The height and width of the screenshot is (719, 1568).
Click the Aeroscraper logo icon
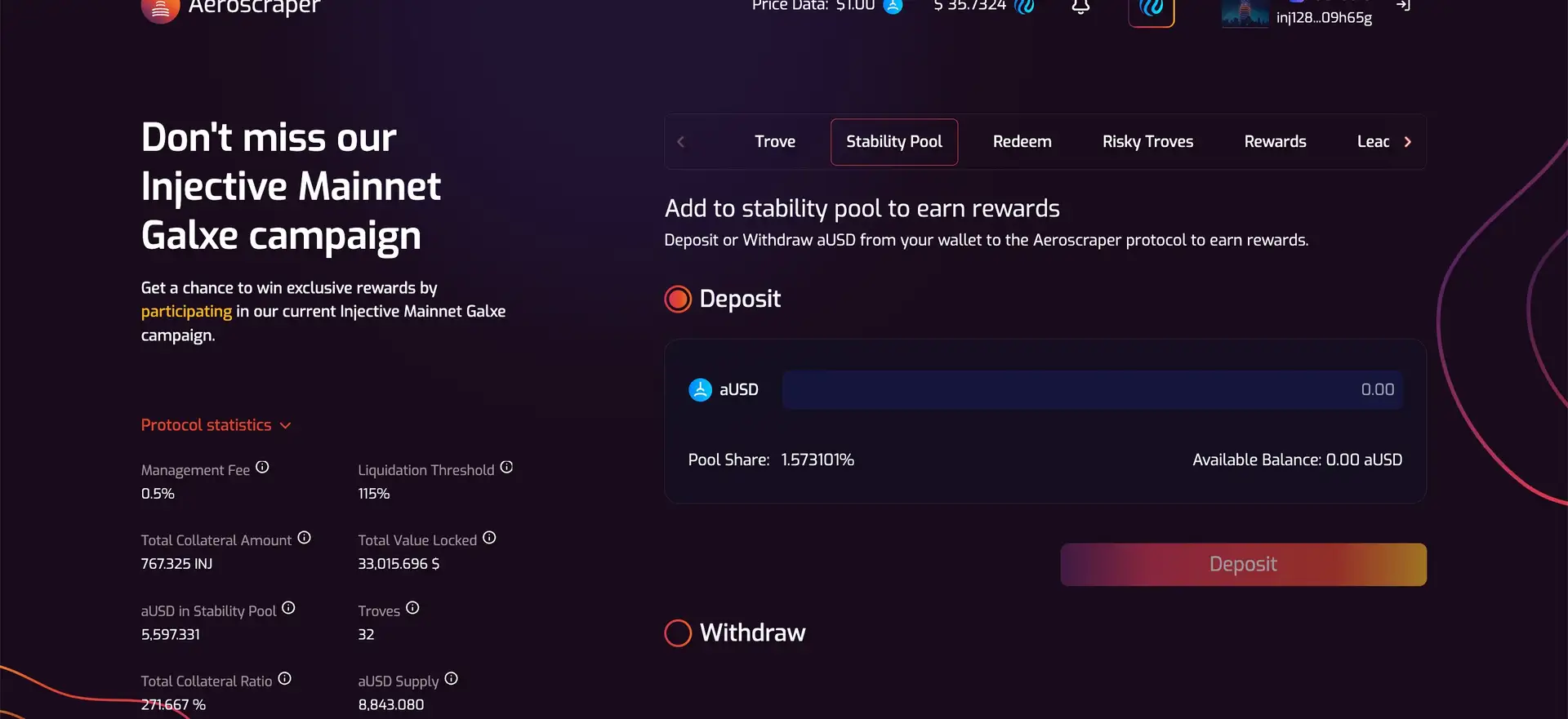160,11
